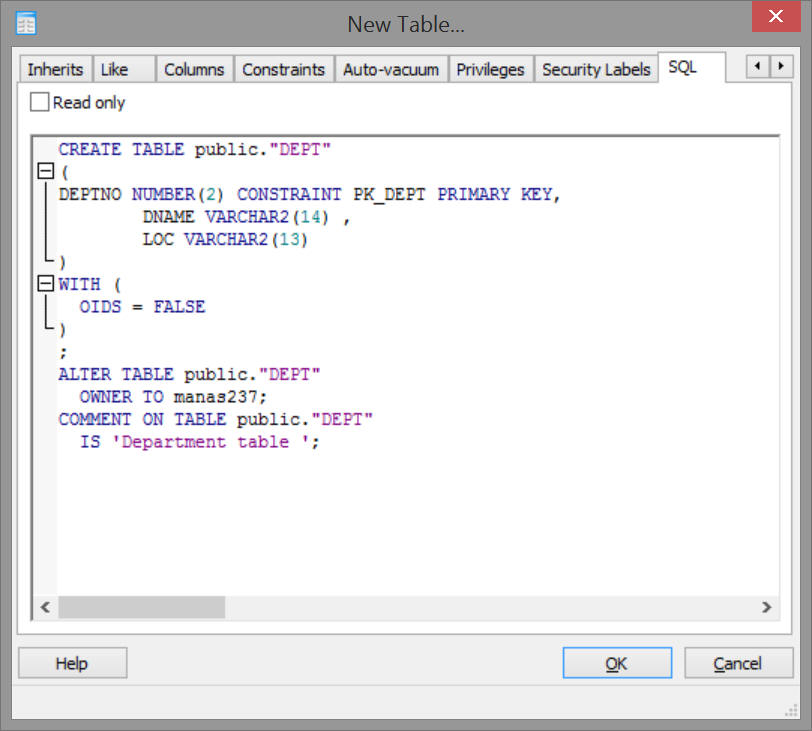Open the Inherits tab

click(x=55, y=69)
